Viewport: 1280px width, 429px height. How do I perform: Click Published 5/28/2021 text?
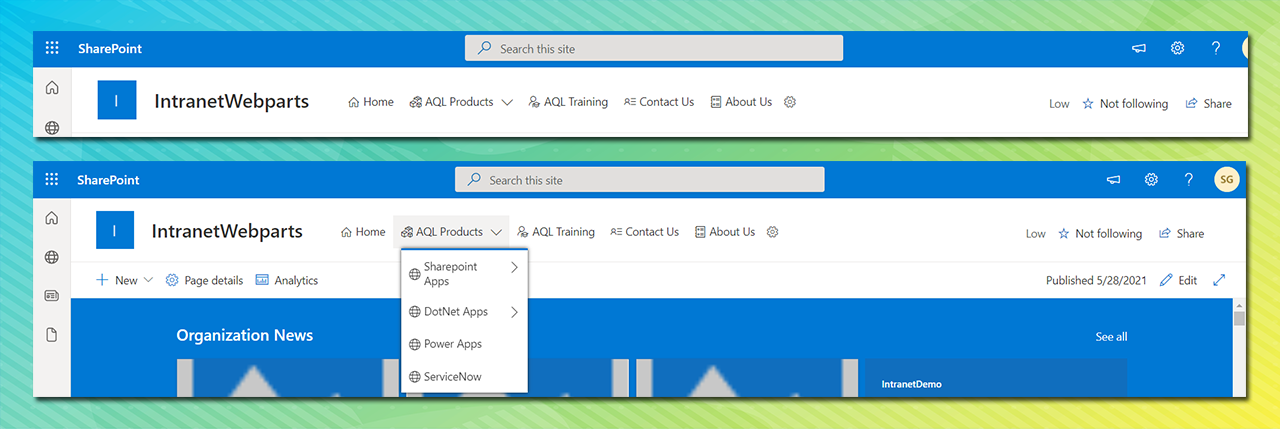click(x=1095, y=280)
